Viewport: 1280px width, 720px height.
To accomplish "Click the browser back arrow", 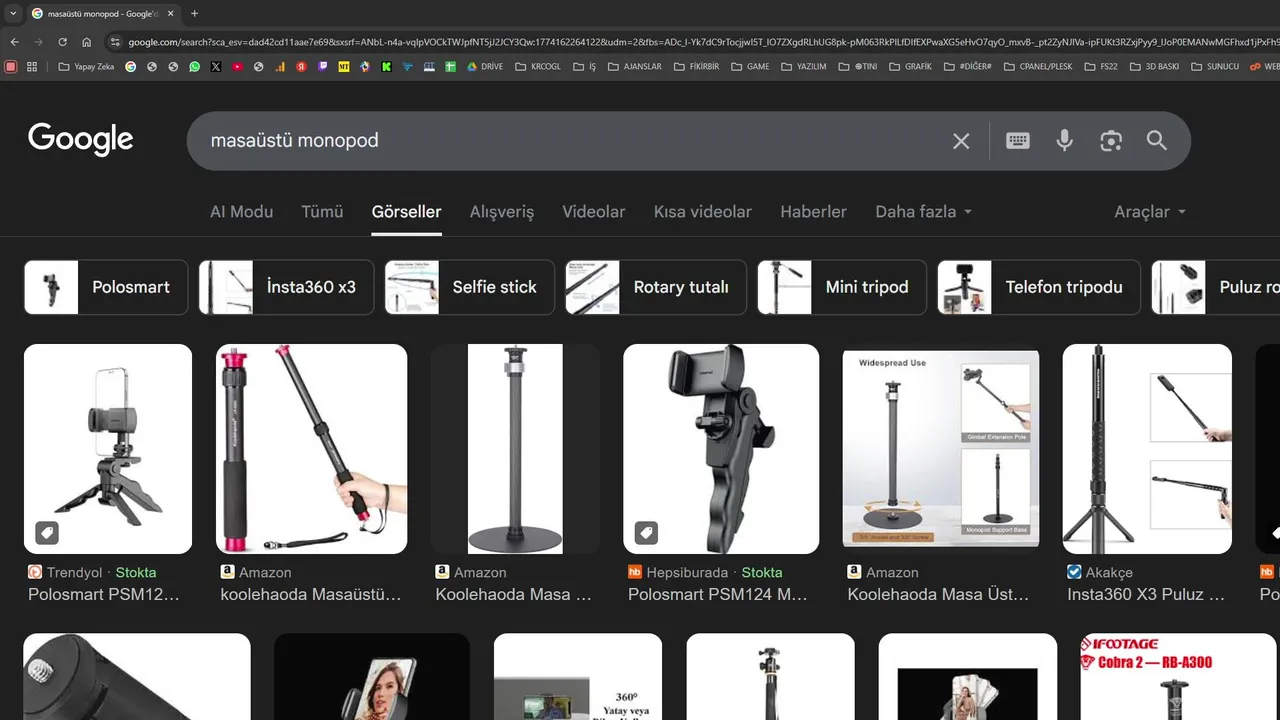I will click(14, 42).
